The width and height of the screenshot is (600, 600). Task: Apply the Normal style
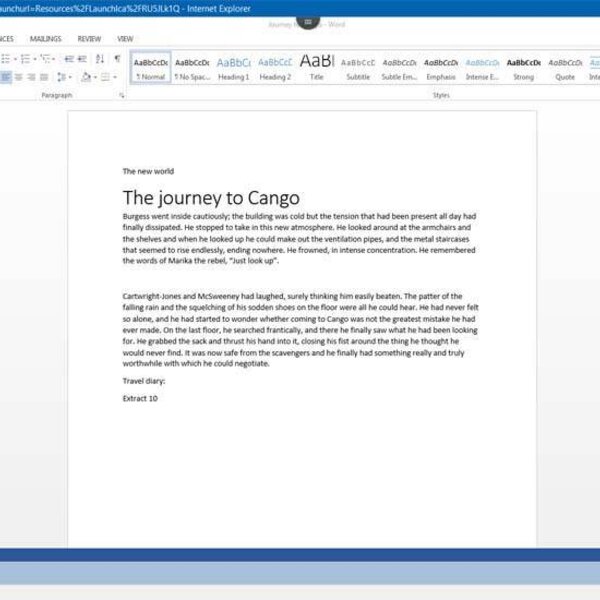150,68
